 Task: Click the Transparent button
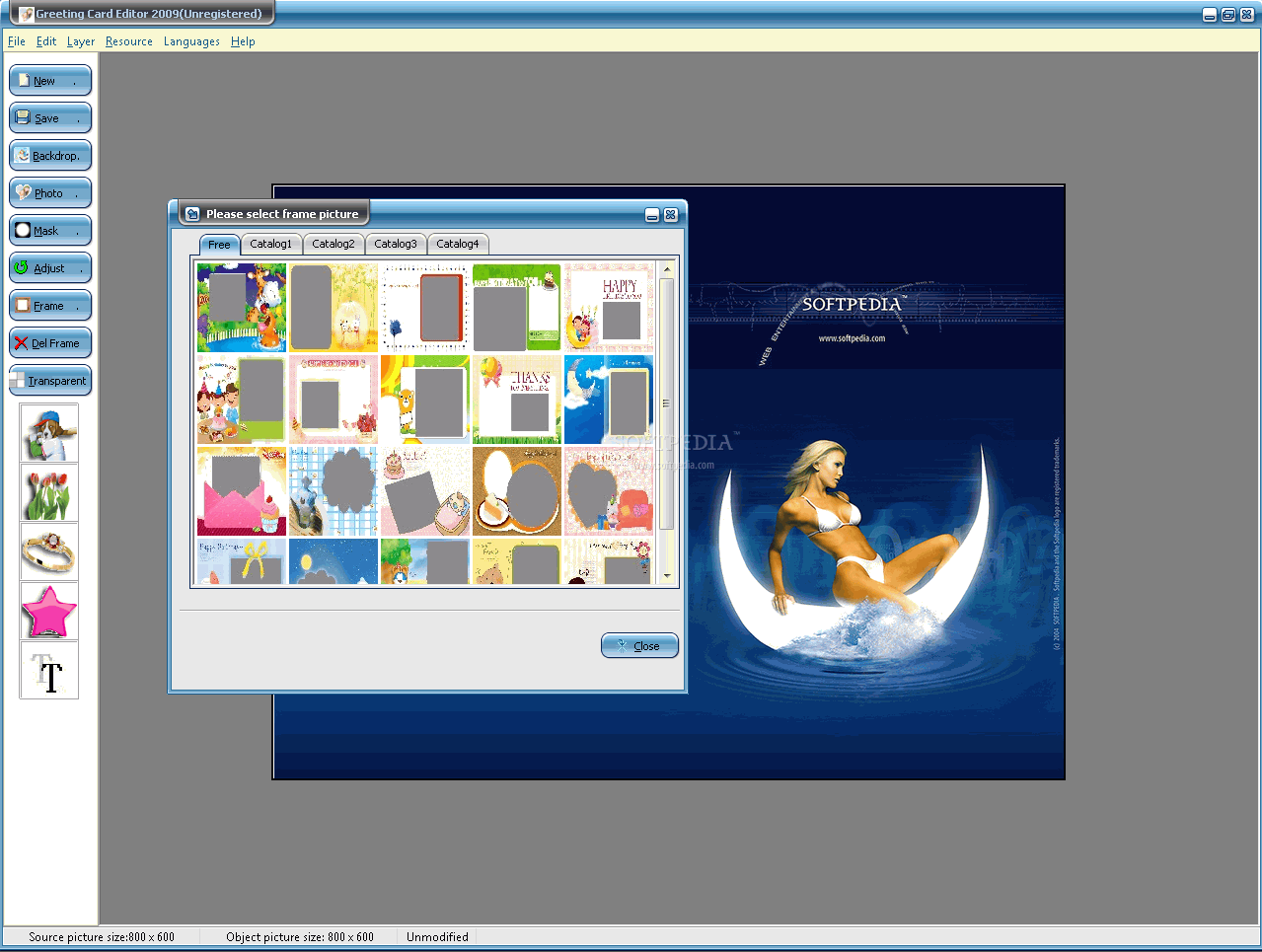pyautogui.click(x=50, y=381)
